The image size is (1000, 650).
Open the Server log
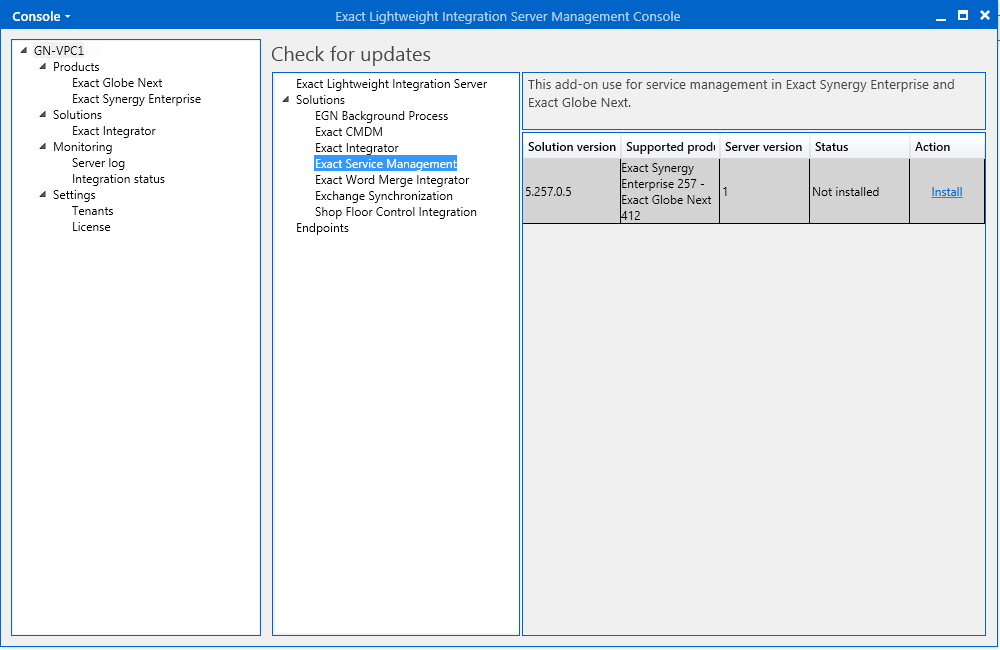(98, 163)
